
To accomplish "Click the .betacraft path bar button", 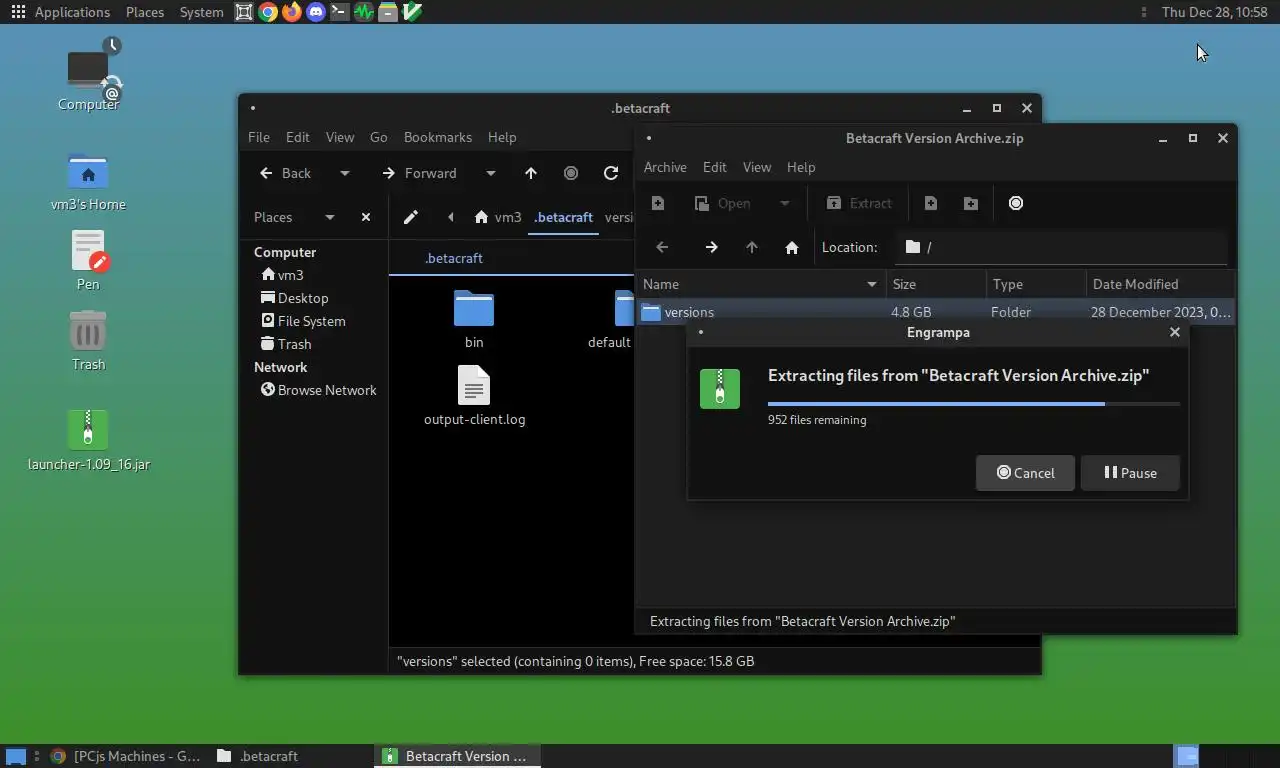I will click(563, 217).
